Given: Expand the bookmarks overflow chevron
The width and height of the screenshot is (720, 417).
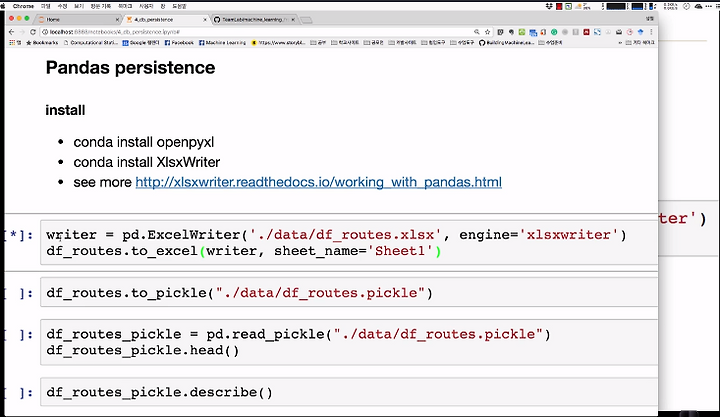Looking at the screenshot, I should click(x=620, y=42).
